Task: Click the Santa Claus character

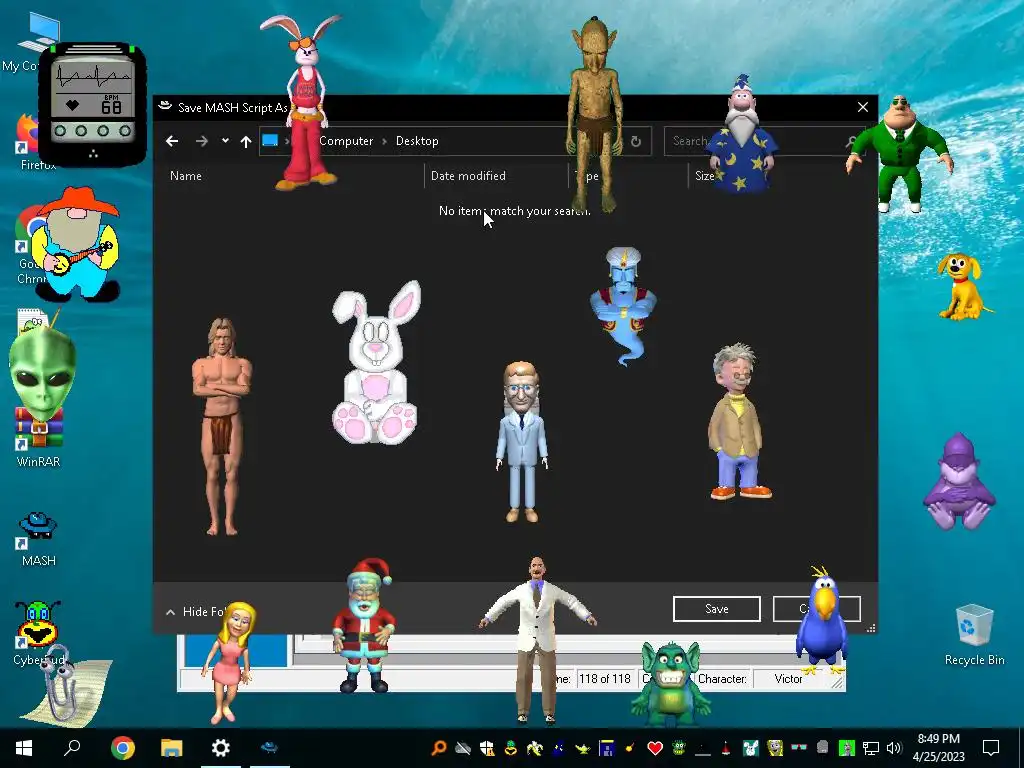Action: coord(364,624)
